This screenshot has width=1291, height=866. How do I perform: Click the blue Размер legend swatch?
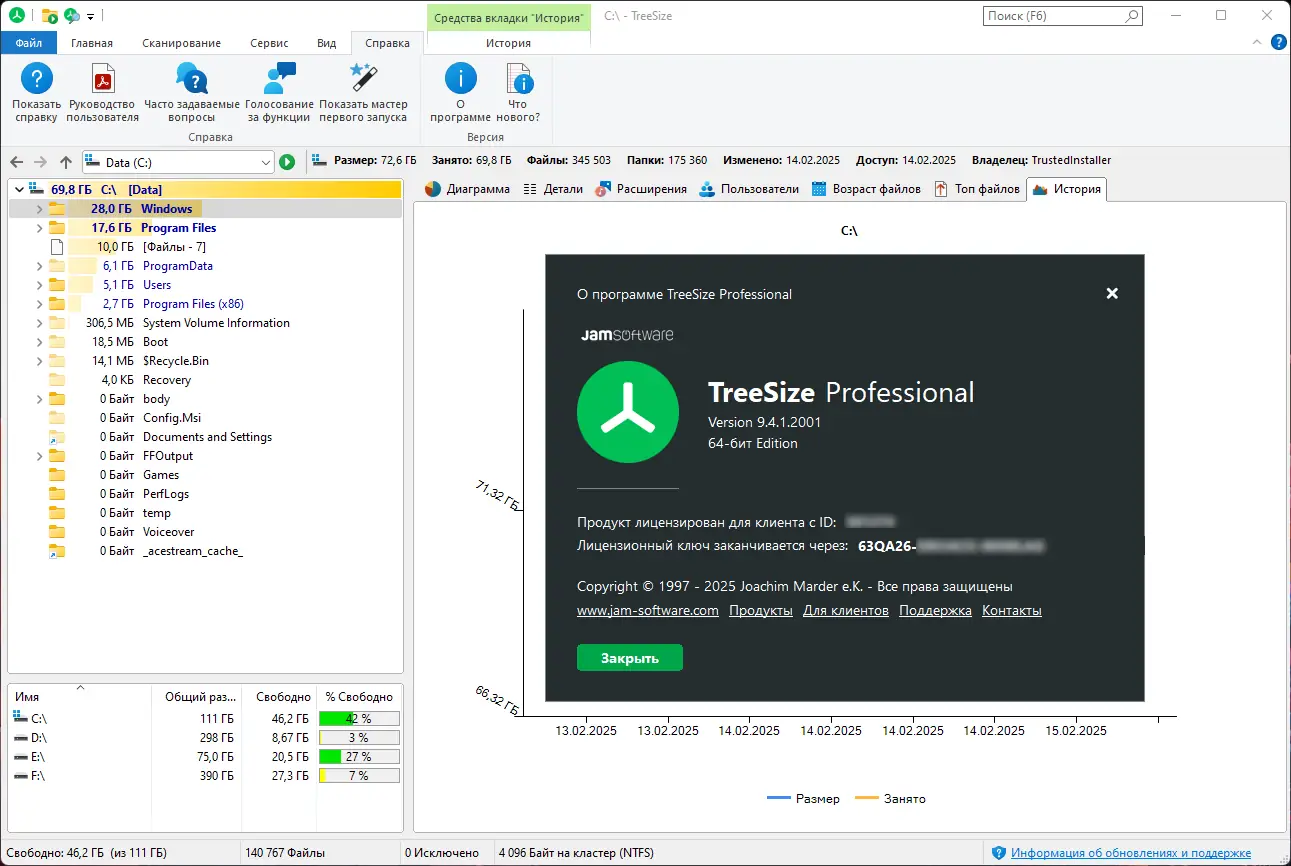point(779,798)
